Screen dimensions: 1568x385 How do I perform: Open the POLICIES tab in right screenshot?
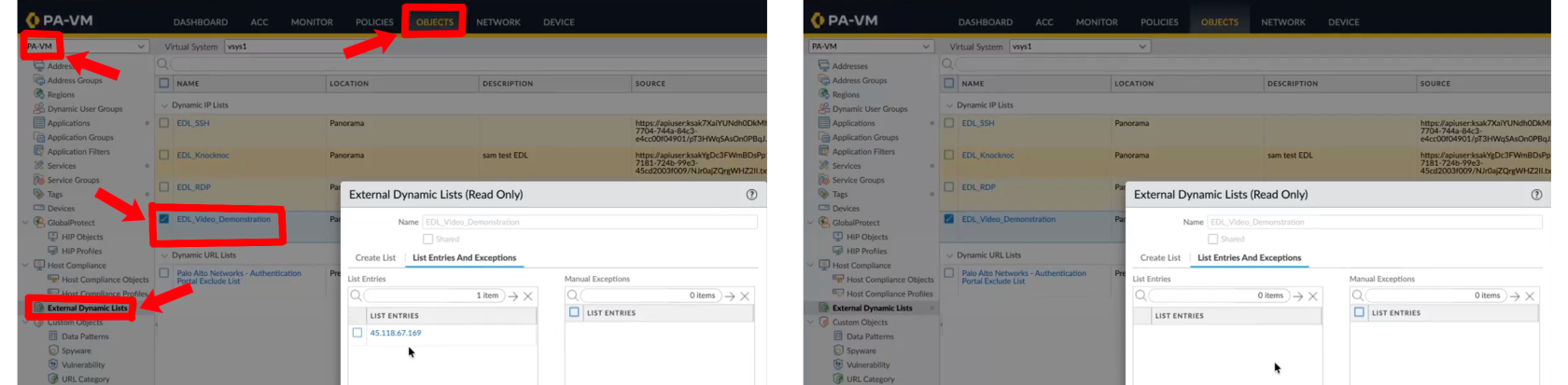tap(1159, 22)
